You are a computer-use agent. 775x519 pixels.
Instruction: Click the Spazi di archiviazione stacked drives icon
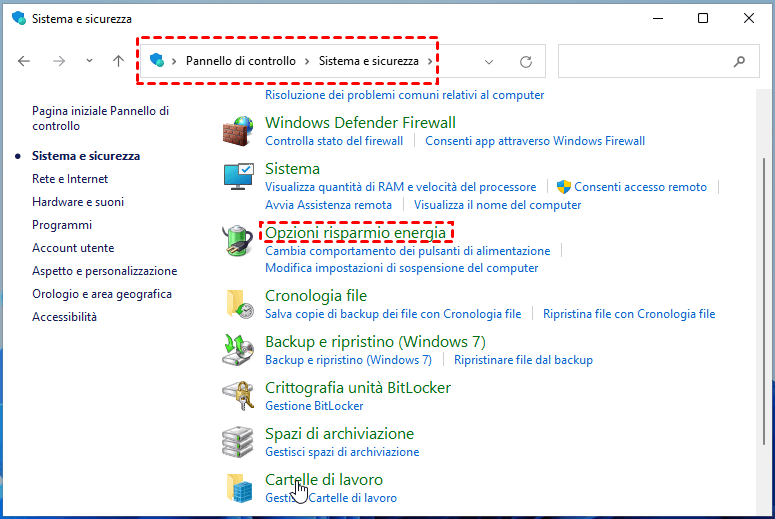point(238,442)
